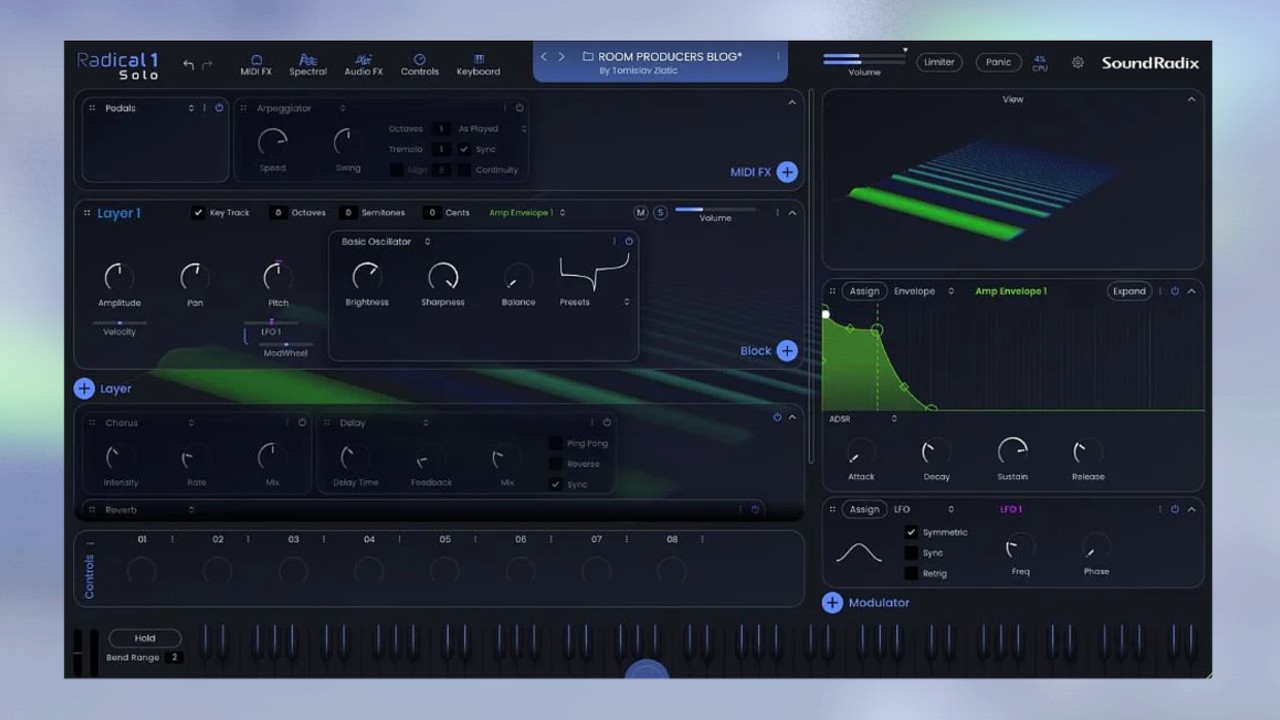Open the Control 01 three-dot menu
The height and width of the screenshot is (720, 1280).
[x=172, y=539]
